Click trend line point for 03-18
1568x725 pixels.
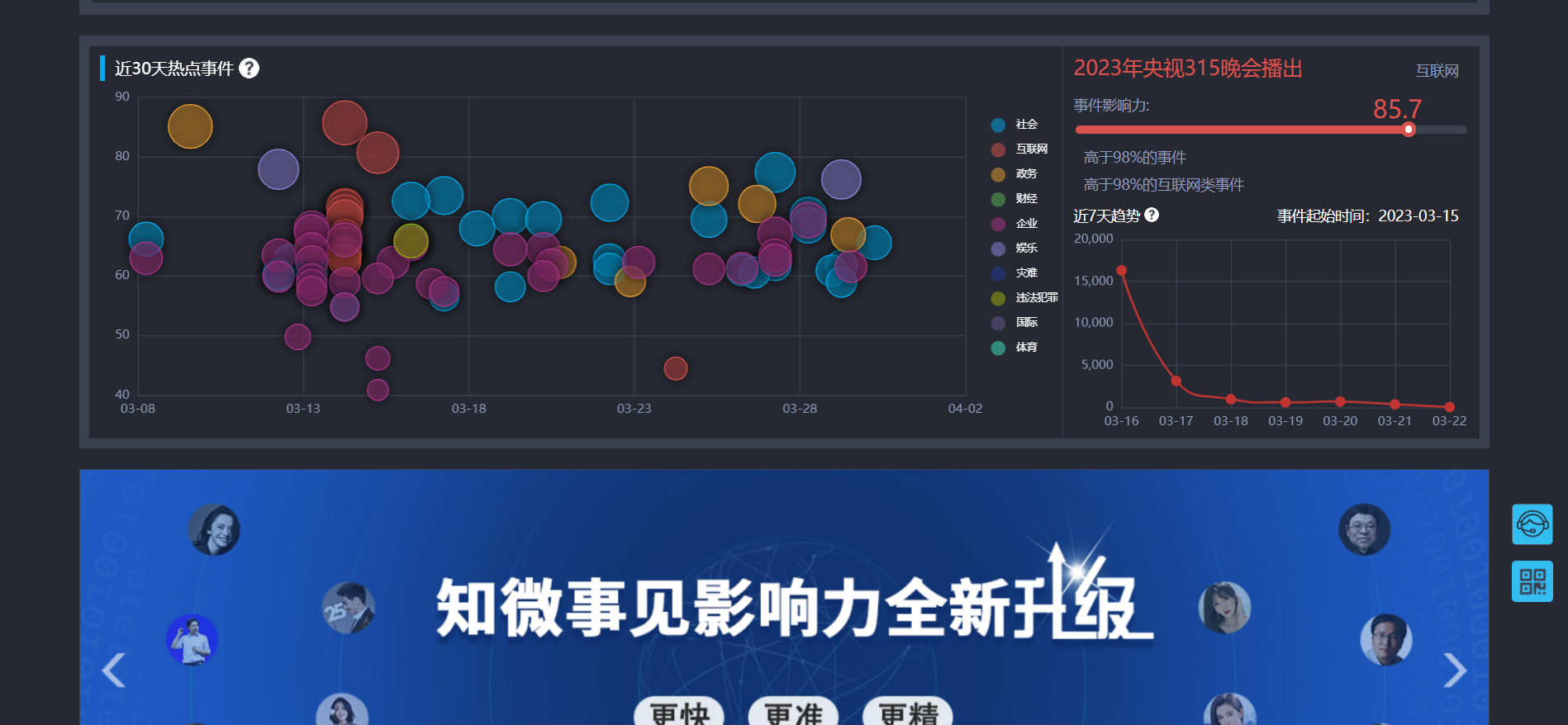pyautogui.click(x=1231, y=399)
